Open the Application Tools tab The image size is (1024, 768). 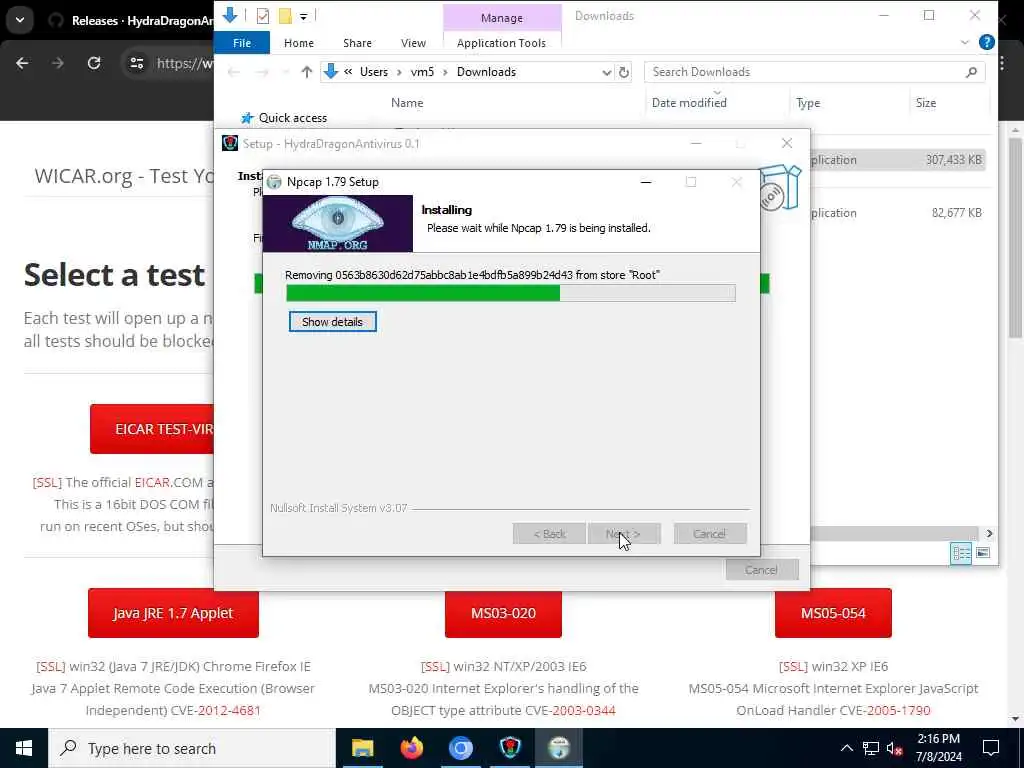coord(502,43)
